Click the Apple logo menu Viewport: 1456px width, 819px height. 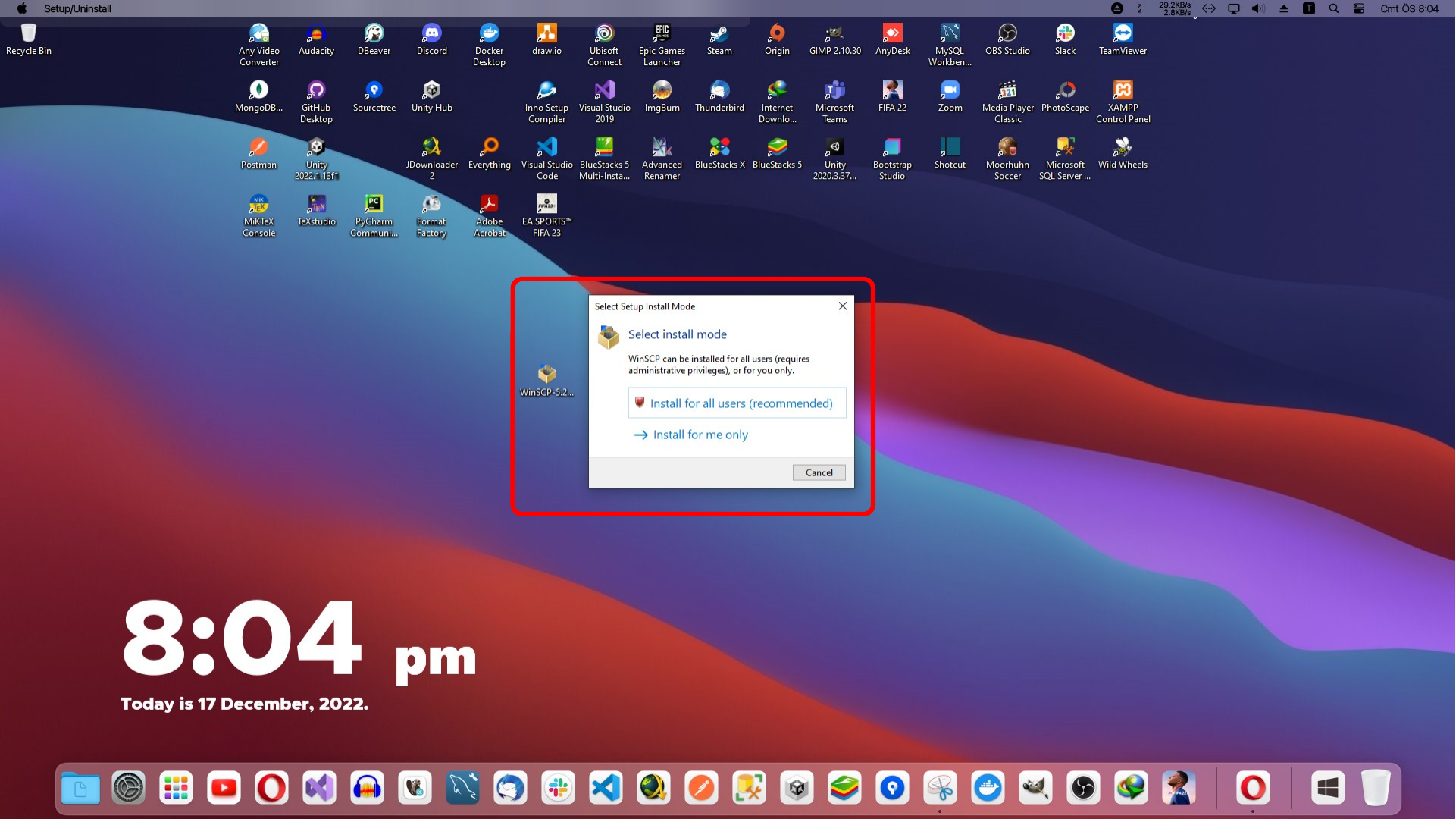click(x=22, y=8)
